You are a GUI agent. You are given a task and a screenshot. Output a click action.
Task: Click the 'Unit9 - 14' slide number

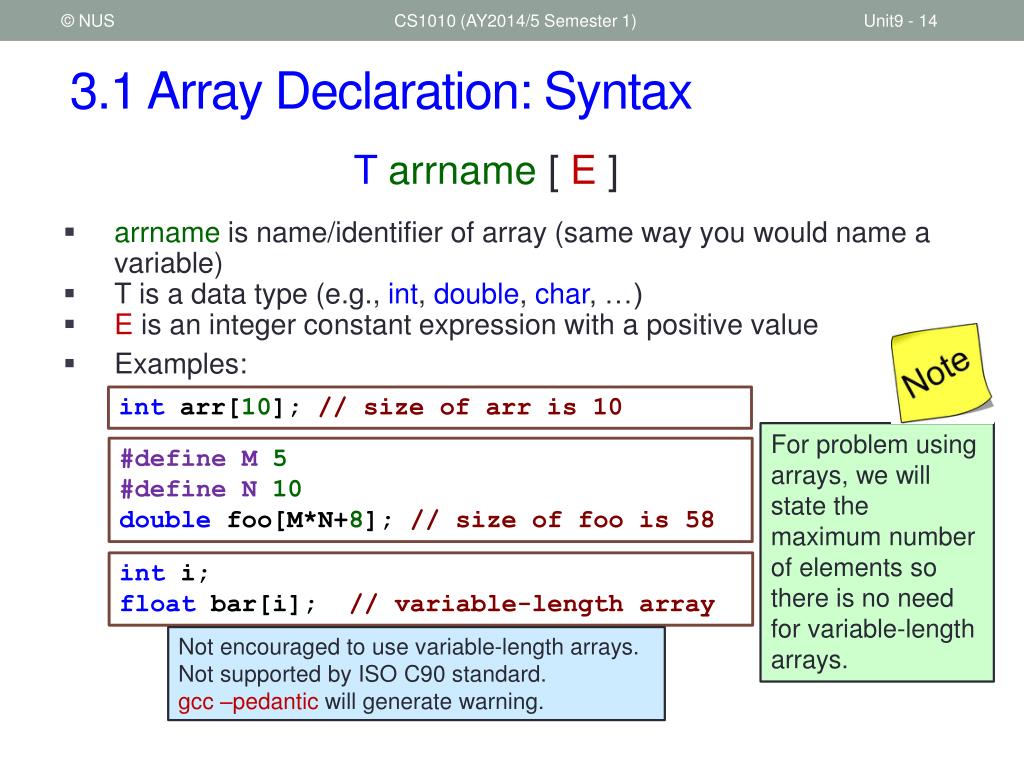(x=900, y=21)
